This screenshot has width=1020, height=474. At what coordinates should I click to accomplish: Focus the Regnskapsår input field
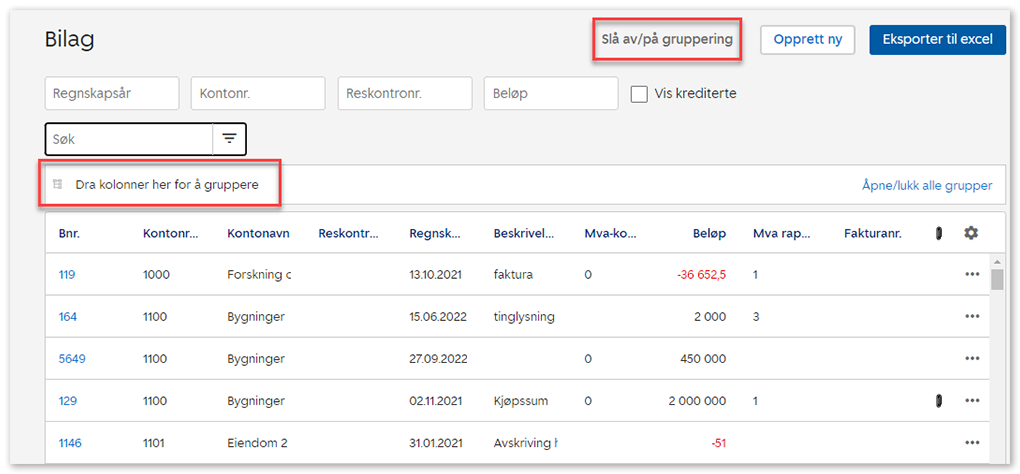click(x=112, y=94)
